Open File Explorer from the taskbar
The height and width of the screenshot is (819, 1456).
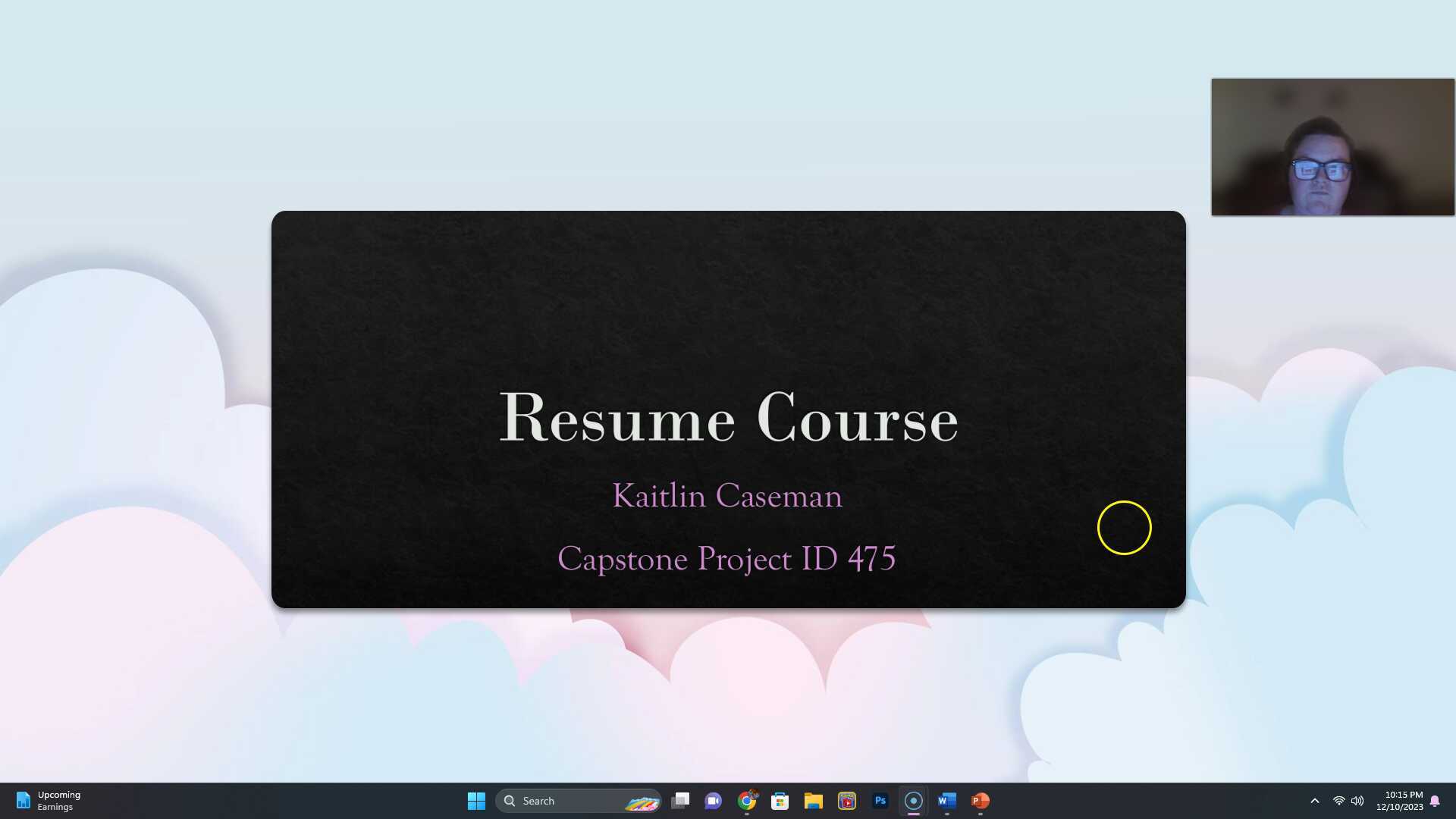point(813,801)
